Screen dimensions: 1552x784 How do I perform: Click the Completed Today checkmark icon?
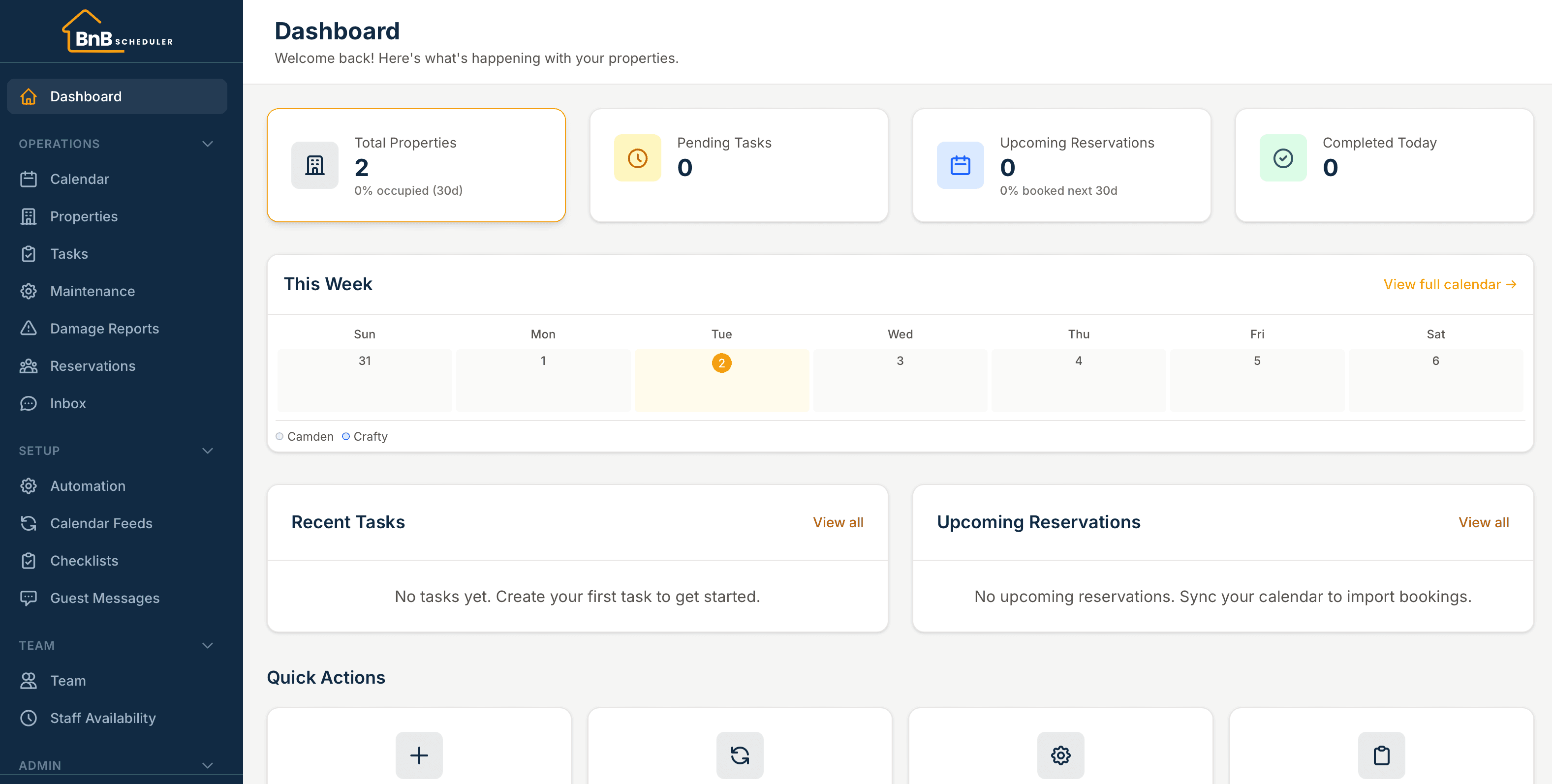(1283, 158)
